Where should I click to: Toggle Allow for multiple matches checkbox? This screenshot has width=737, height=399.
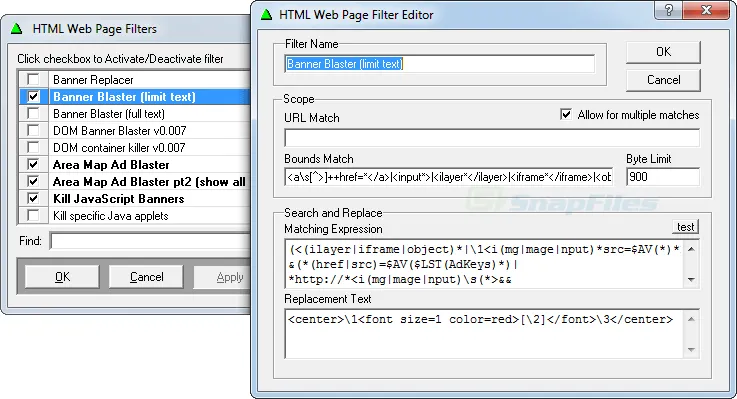(x=566, y=114)
